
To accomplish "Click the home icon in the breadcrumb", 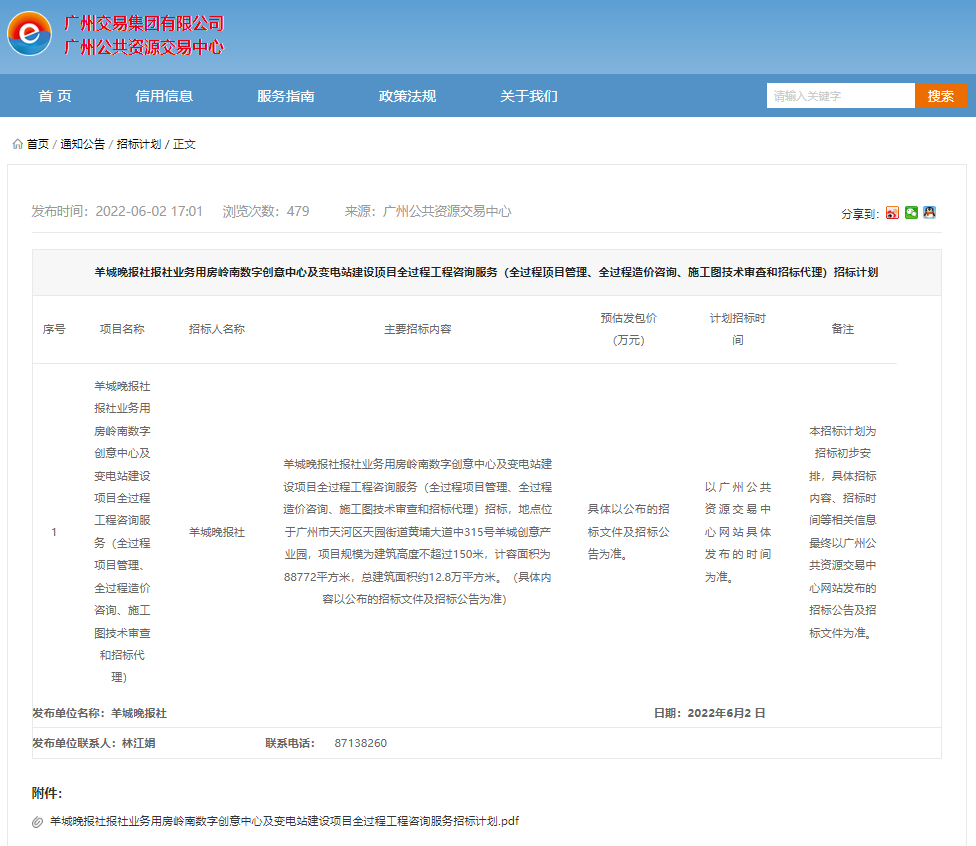I will coord(17,144).
